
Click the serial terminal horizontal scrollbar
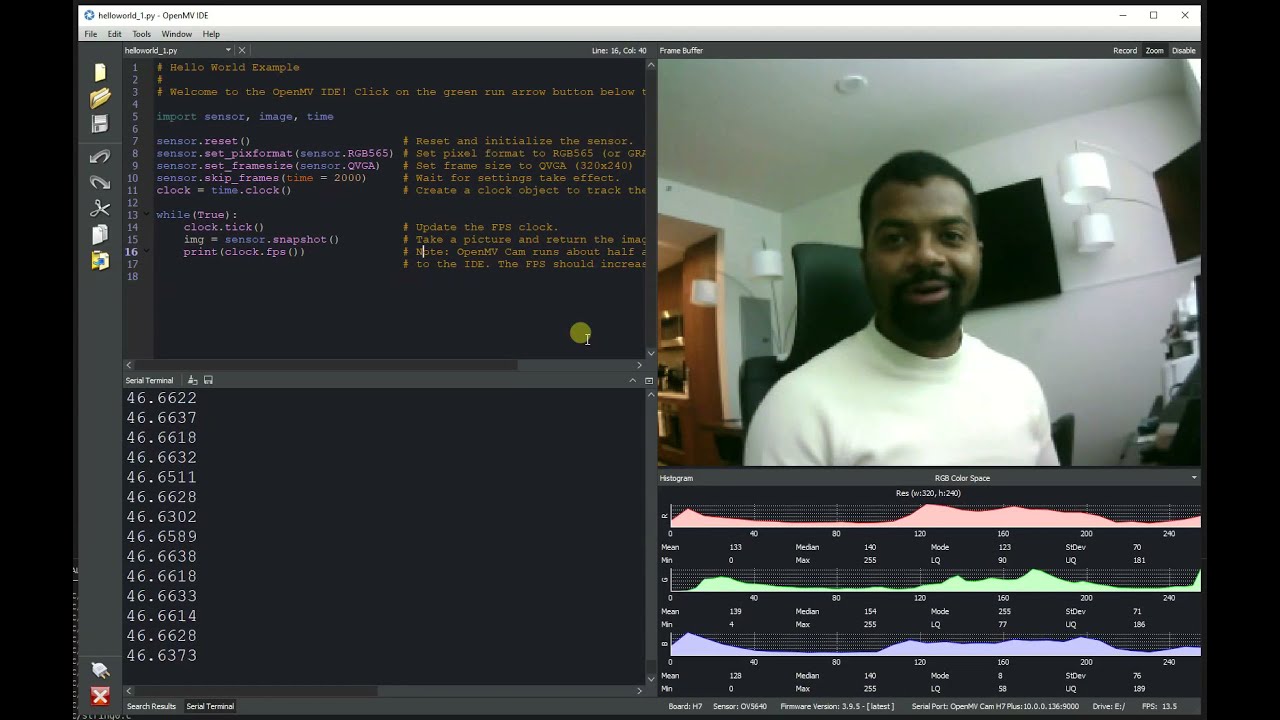click(x=256, y=690)
